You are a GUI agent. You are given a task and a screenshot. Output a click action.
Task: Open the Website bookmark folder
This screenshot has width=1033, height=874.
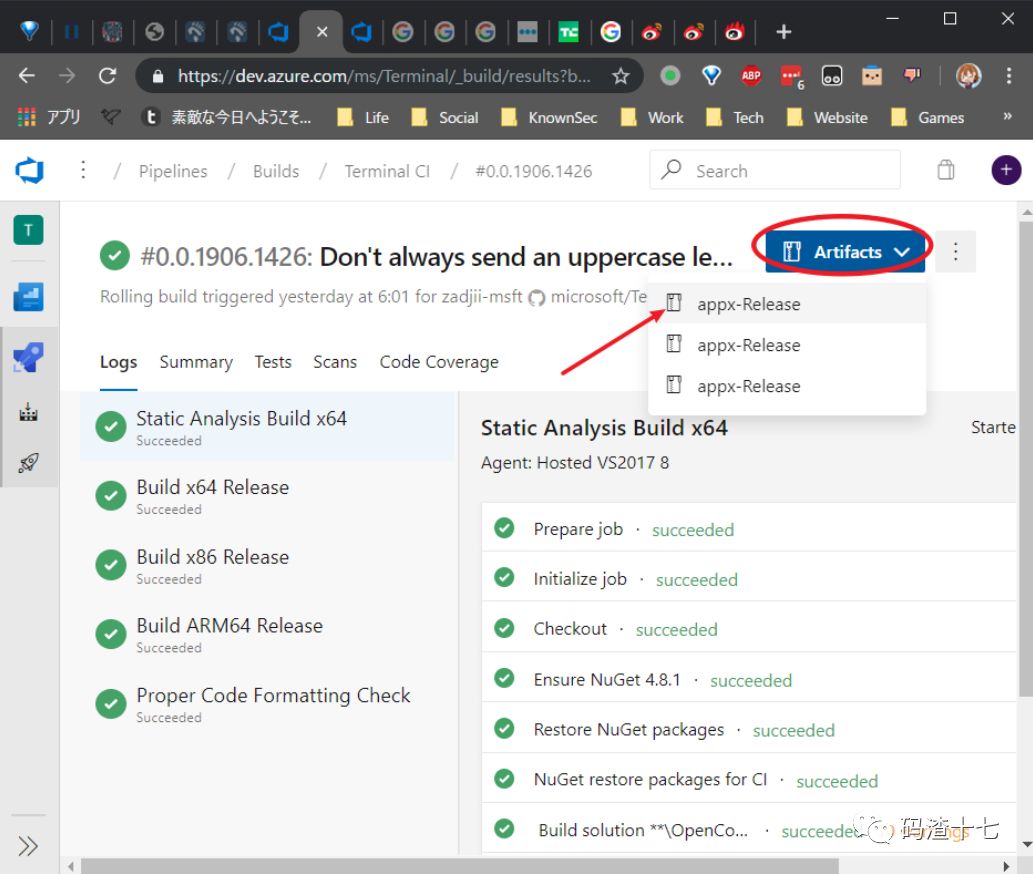tap(827, 117)
